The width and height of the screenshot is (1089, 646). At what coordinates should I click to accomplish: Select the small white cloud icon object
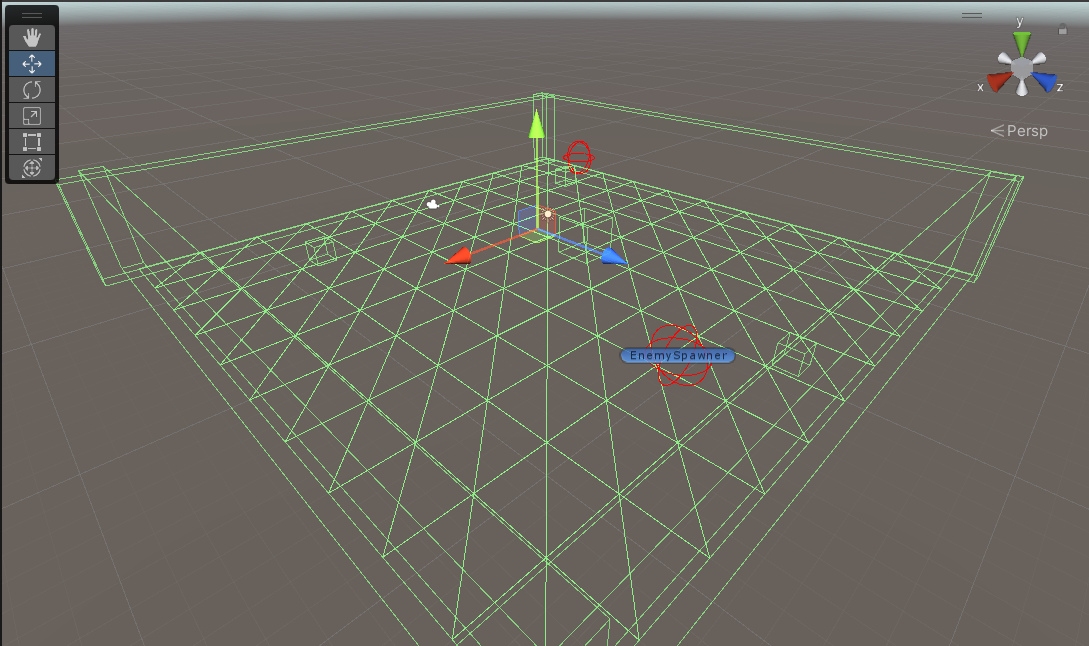[x=433, y=204]
